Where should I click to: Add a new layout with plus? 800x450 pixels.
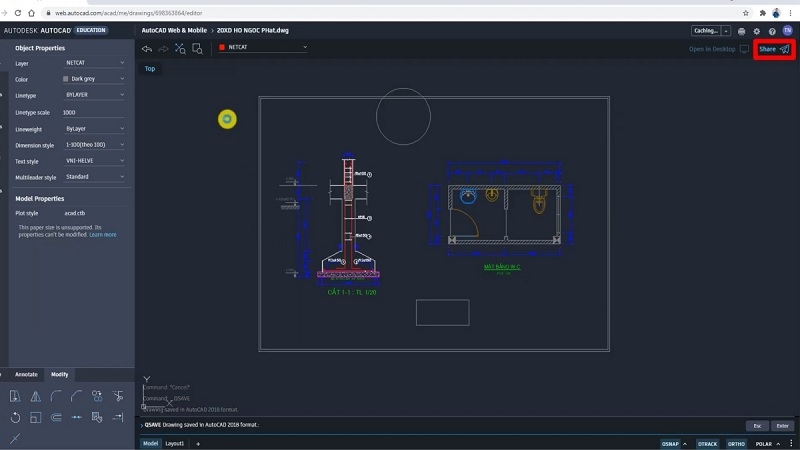198,444
